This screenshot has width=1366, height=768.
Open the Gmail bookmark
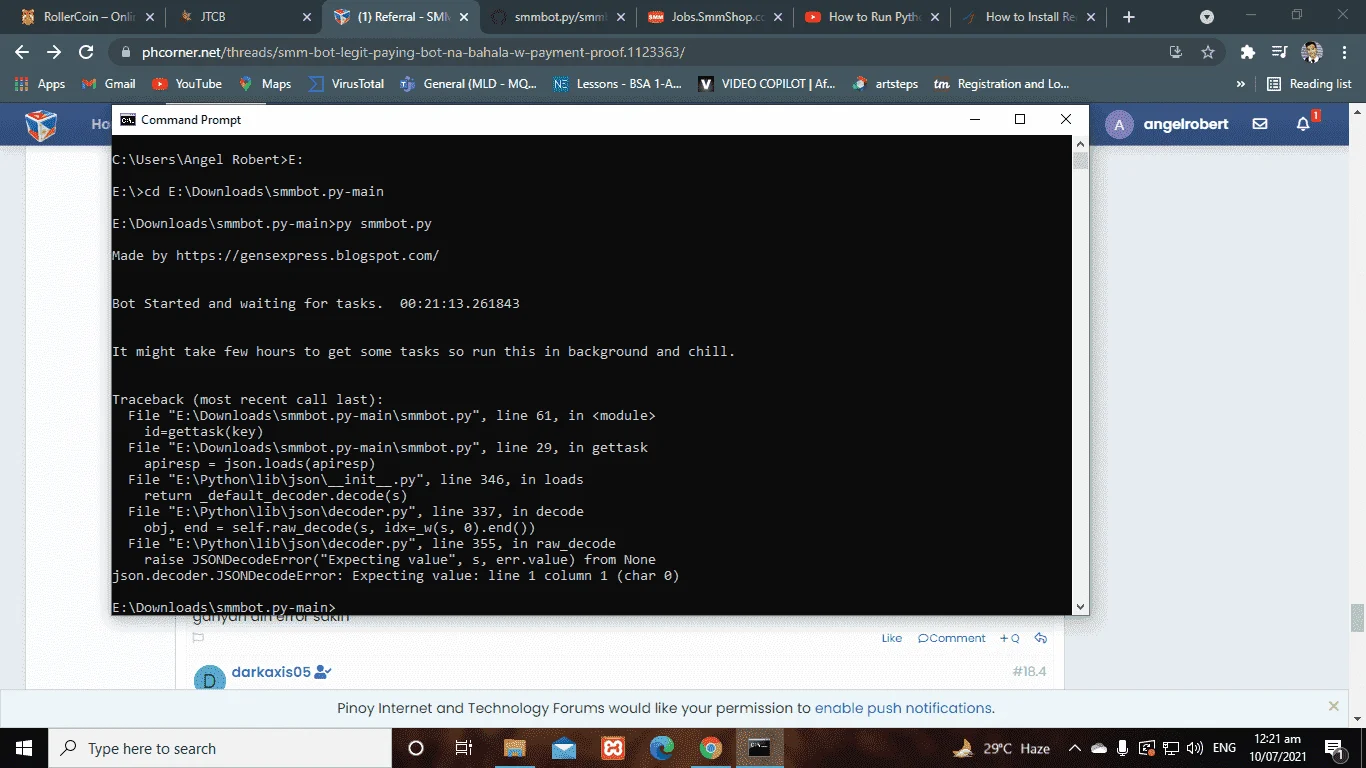[x=109, y=84]
